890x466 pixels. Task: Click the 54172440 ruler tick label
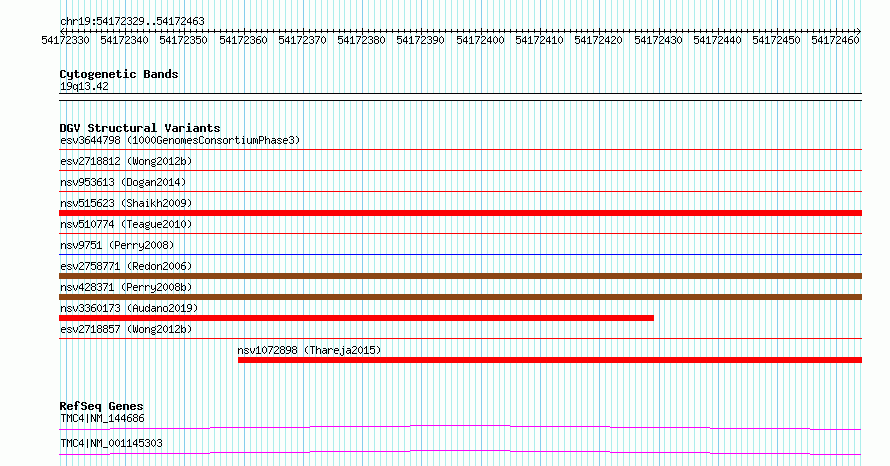click(717, 40)
